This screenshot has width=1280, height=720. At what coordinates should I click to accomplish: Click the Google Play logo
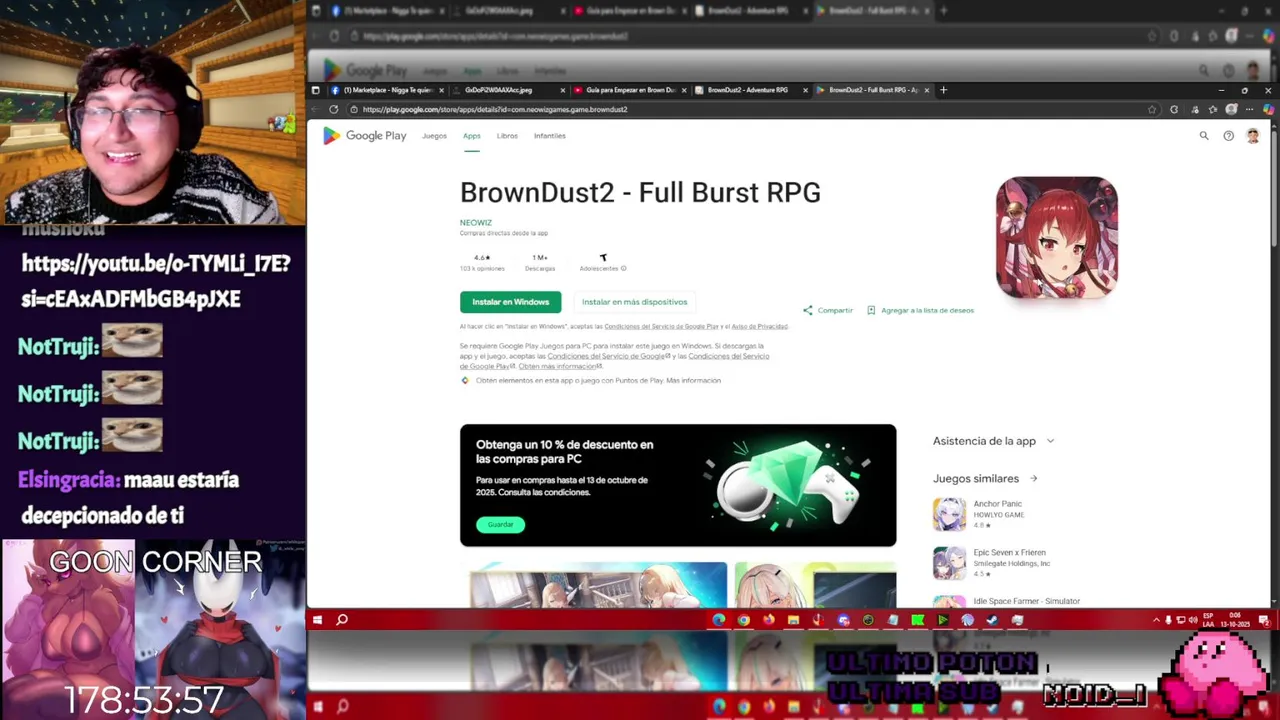(364, 136)
